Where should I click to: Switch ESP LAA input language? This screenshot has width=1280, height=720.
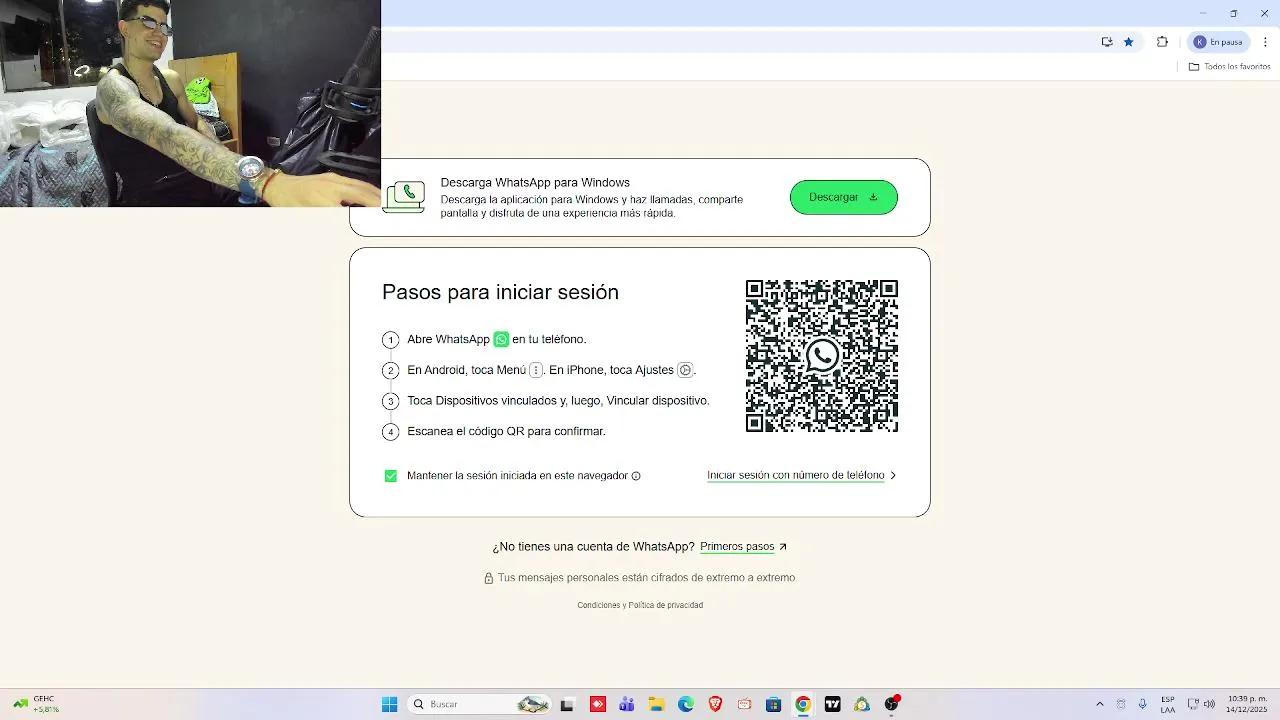(1168, 704)
